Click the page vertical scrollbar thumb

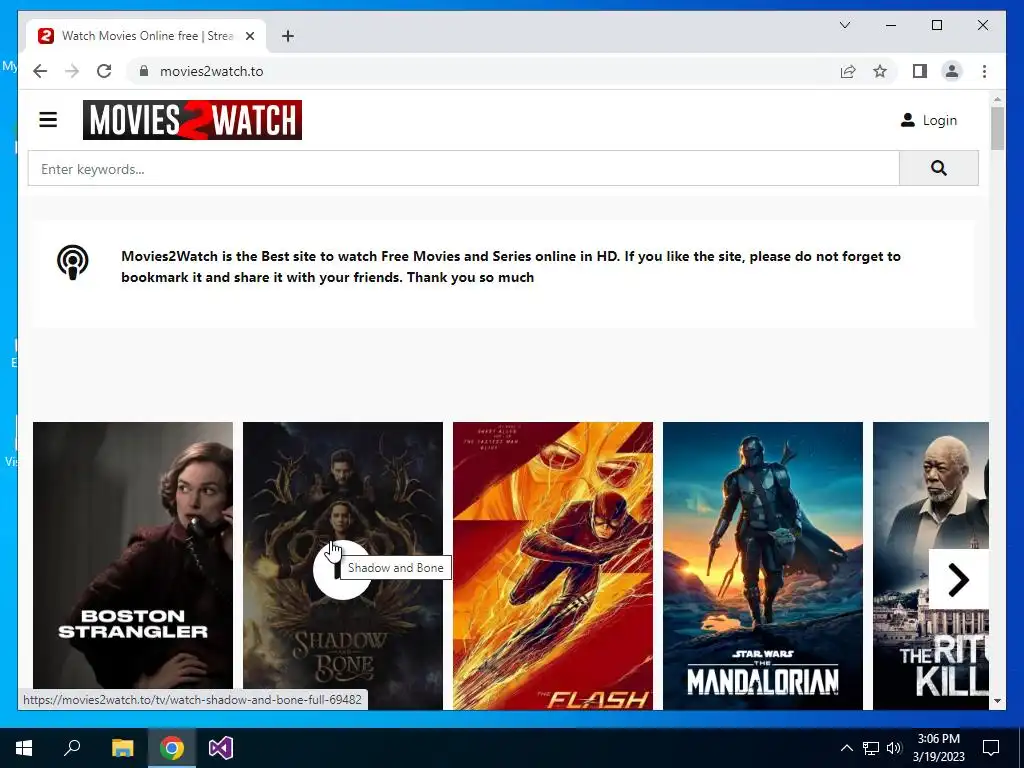pyautogui.click(x=997, y=128)
